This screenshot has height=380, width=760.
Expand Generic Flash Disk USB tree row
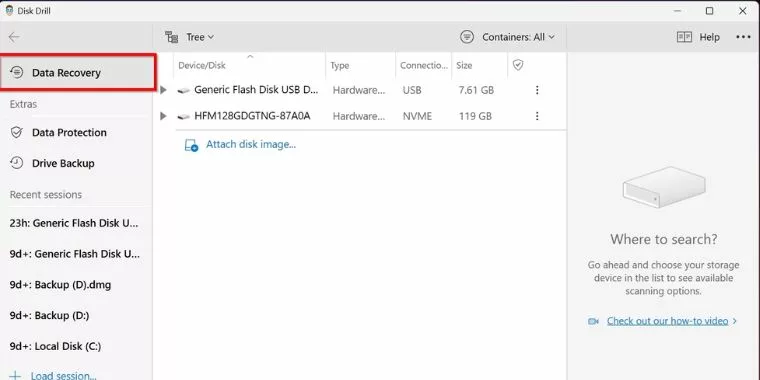(163, 90)
